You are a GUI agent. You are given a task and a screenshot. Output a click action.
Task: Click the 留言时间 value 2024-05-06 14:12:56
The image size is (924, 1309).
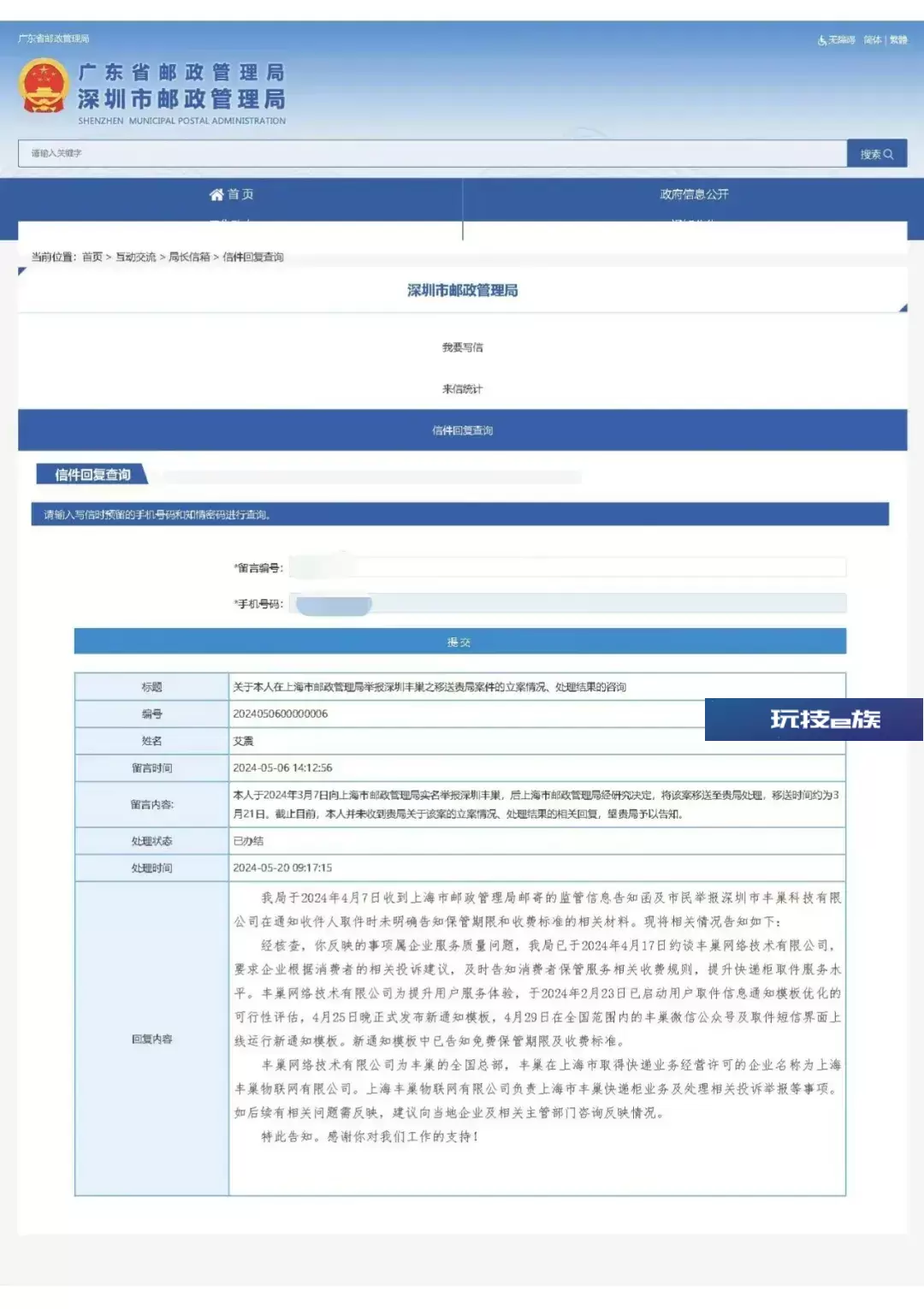point(282,768)
